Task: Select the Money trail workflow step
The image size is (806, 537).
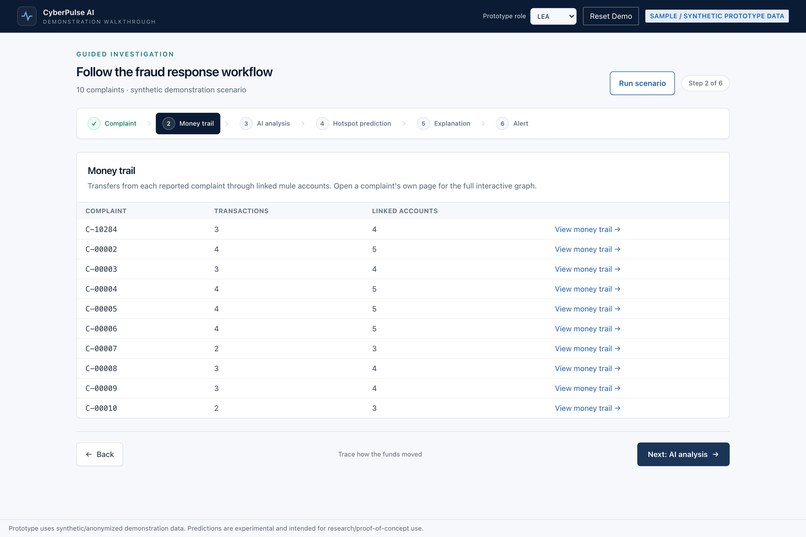Action: [x=188, y=123]
